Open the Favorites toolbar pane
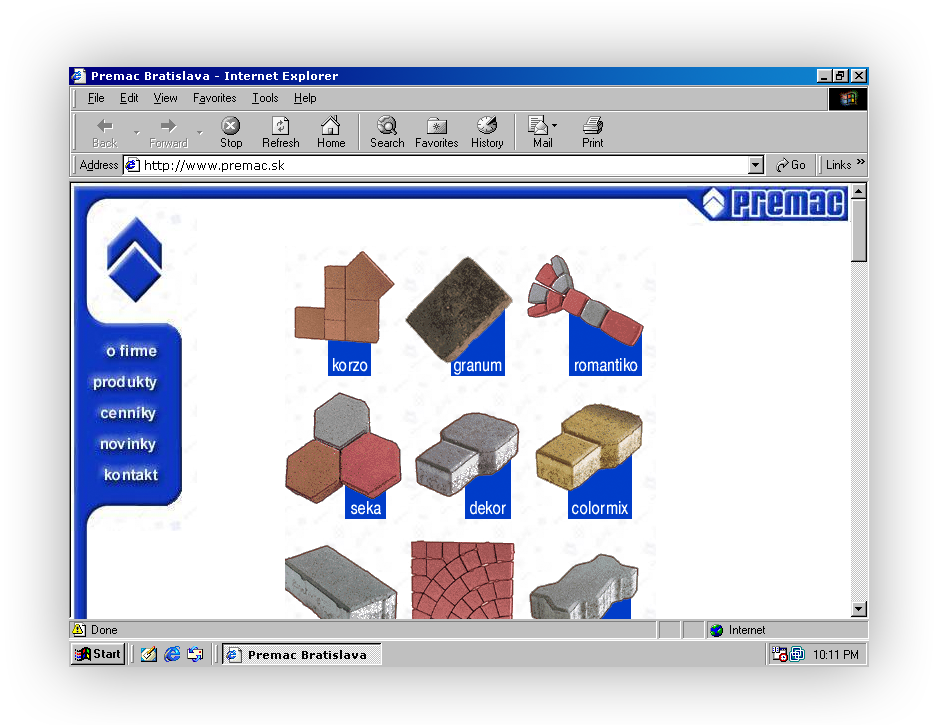The image size is (948, 725). 437,132
